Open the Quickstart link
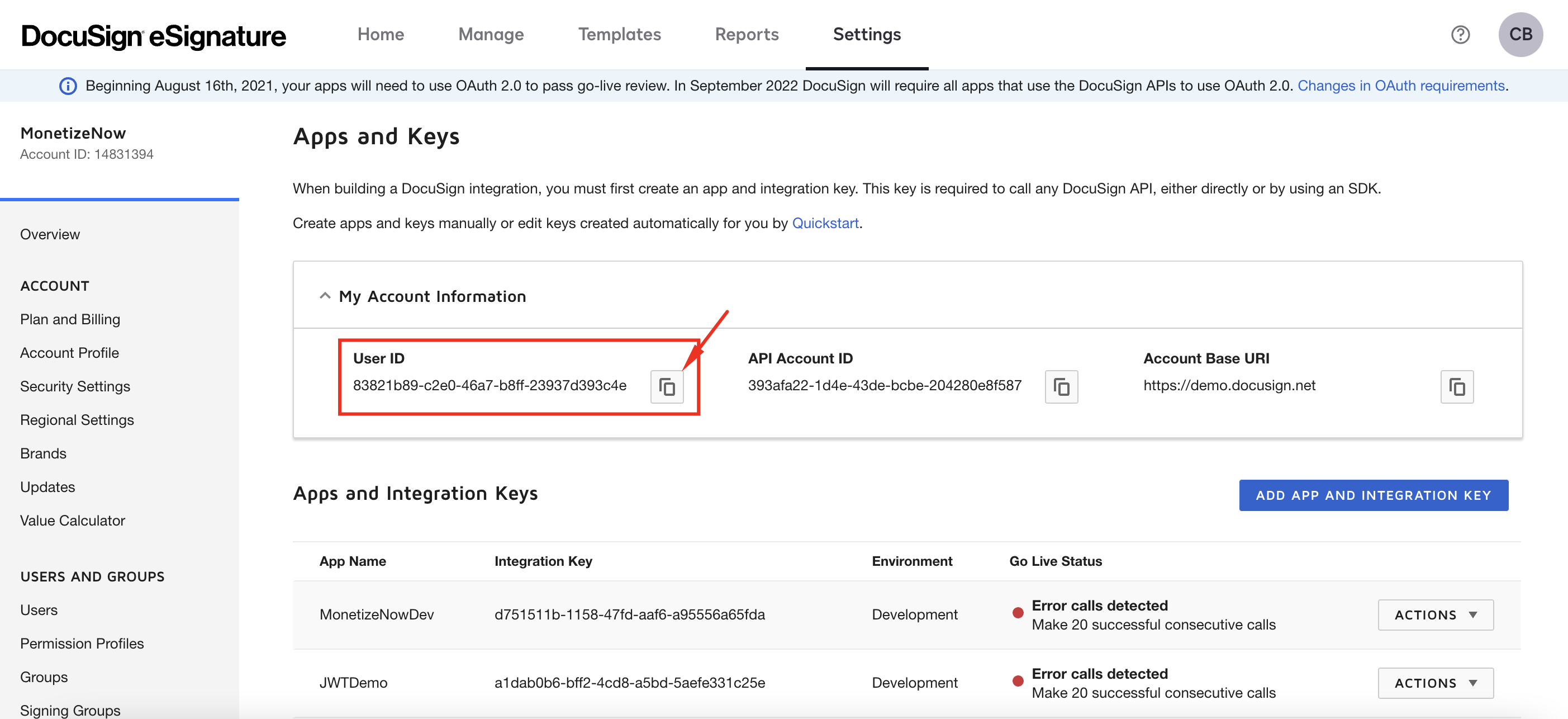 tap(825, 224)
